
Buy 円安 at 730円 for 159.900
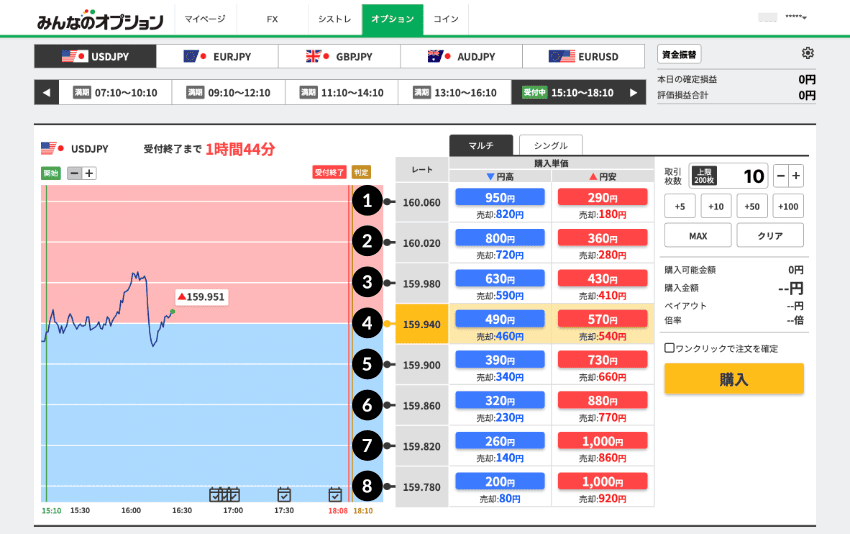pyautogui.click(x=602, y=360)
